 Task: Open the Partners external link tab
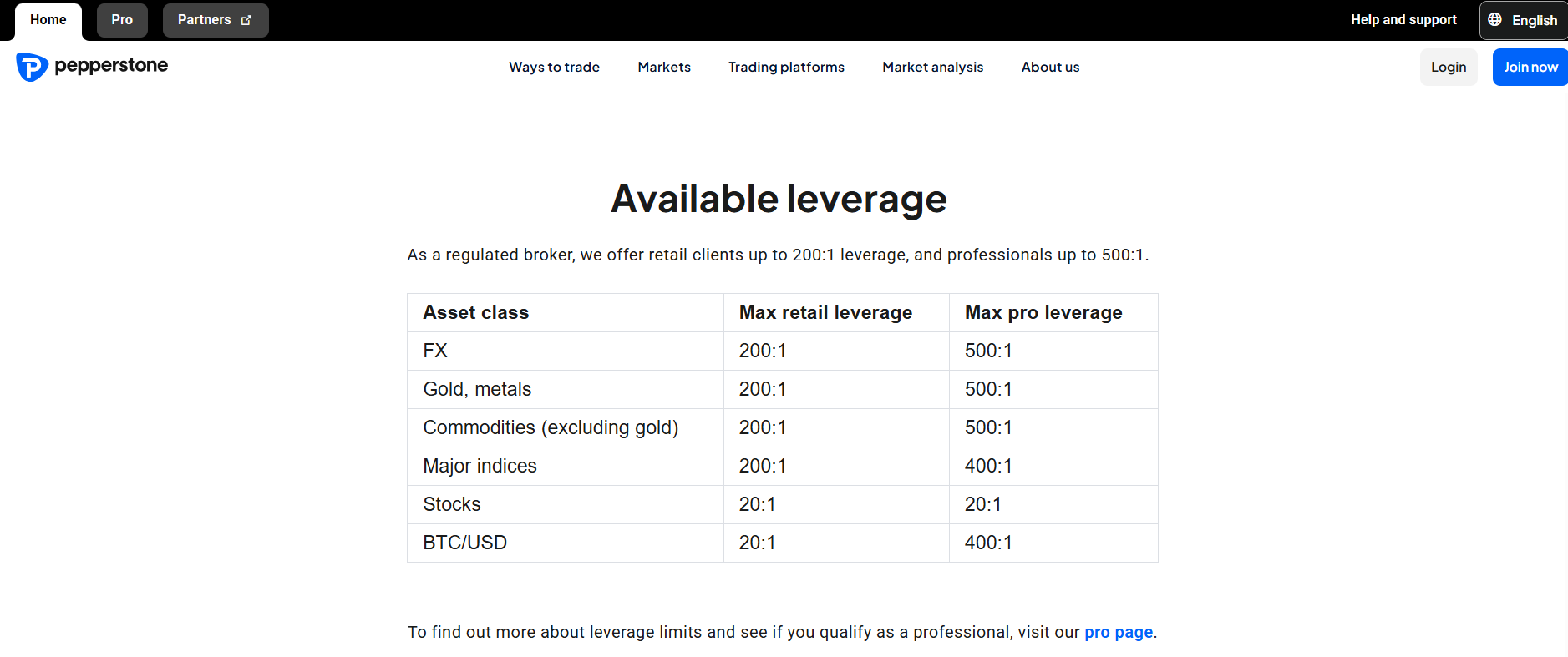pos(215,20)
